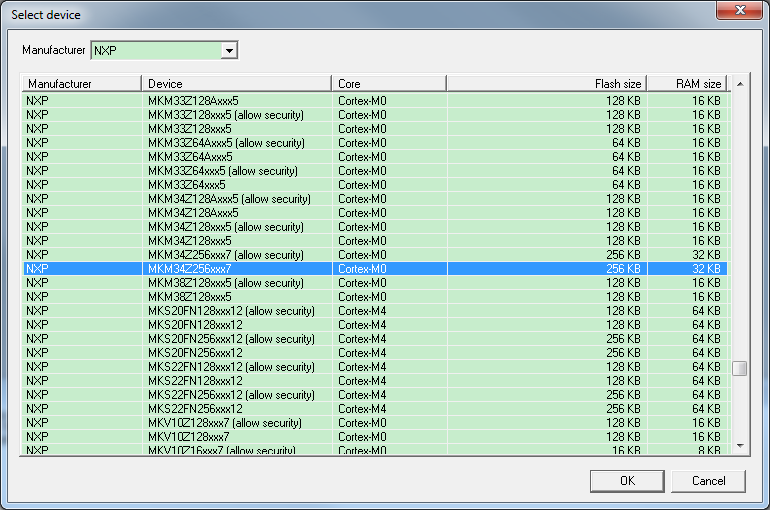Select MKM34Z128xxx5 (allow security) row
The image size is (770, 510).
tap(375, 227)
